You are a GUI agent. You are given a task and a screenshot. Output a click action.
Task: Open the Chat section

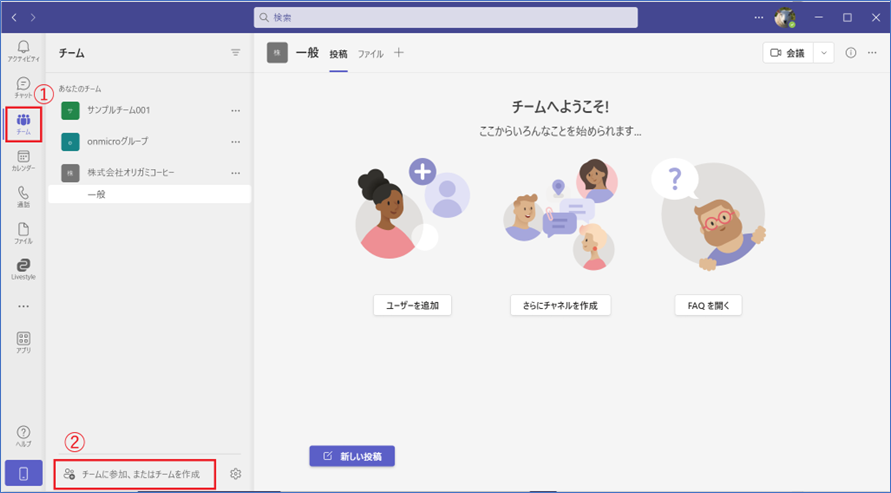tap(23, 87)
